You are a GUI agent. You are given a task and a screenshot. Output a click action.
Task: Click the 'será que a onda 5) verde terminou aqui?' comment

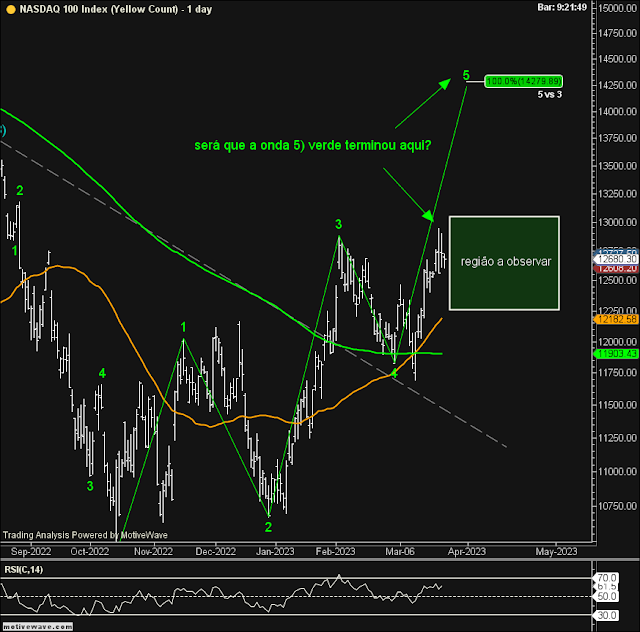[313, 145]
